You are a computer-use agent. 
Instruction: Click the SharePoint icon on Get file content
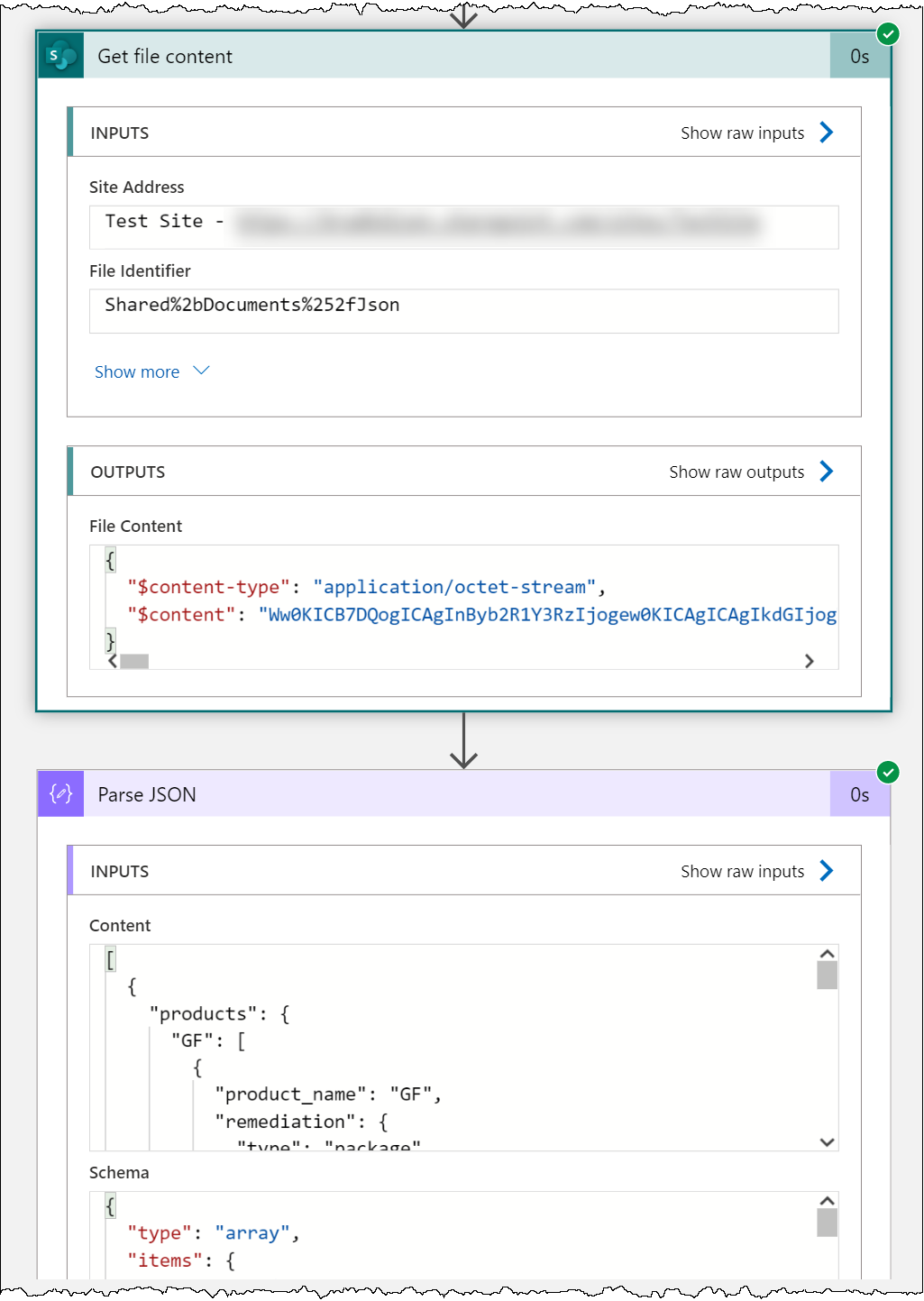click(x=61, y=57)
